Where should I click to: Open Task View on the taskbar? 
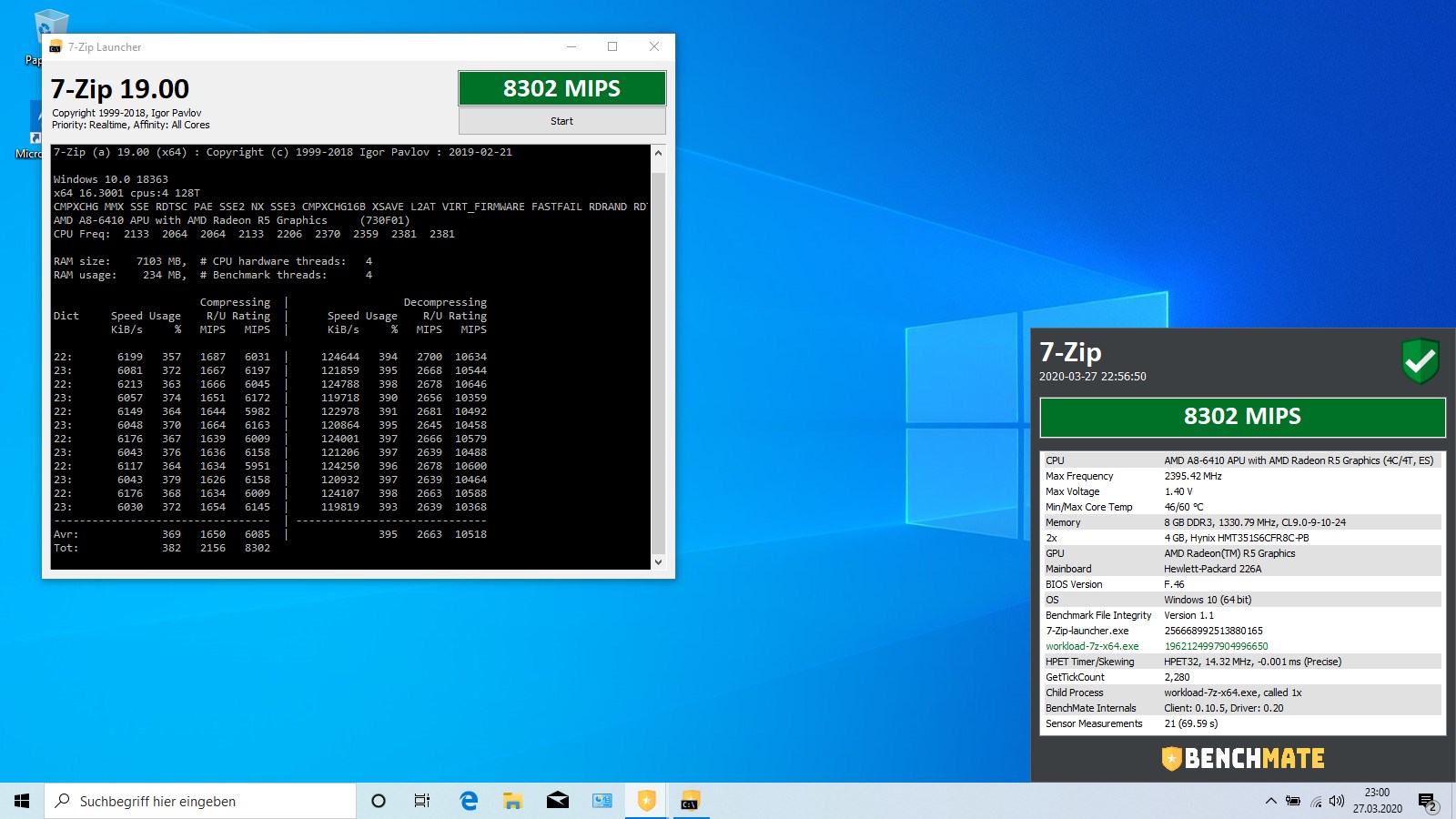tap(422, 801)
